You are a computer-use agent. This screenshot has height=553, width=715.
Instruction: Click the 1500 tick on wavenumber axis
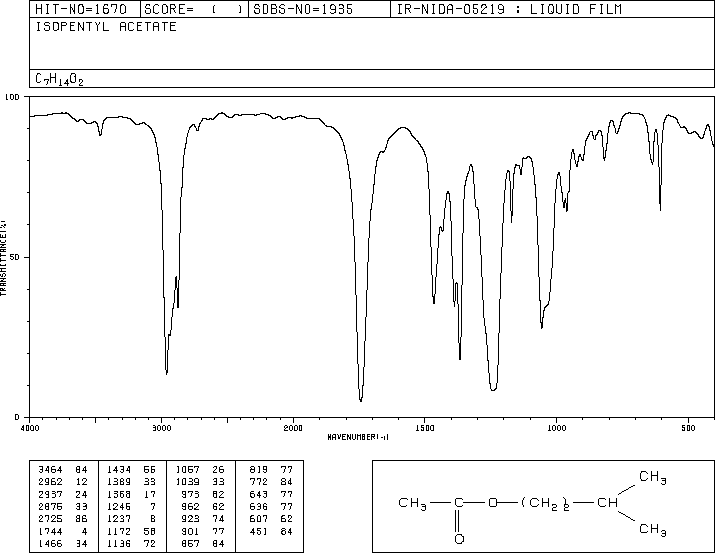pos(425,428)
